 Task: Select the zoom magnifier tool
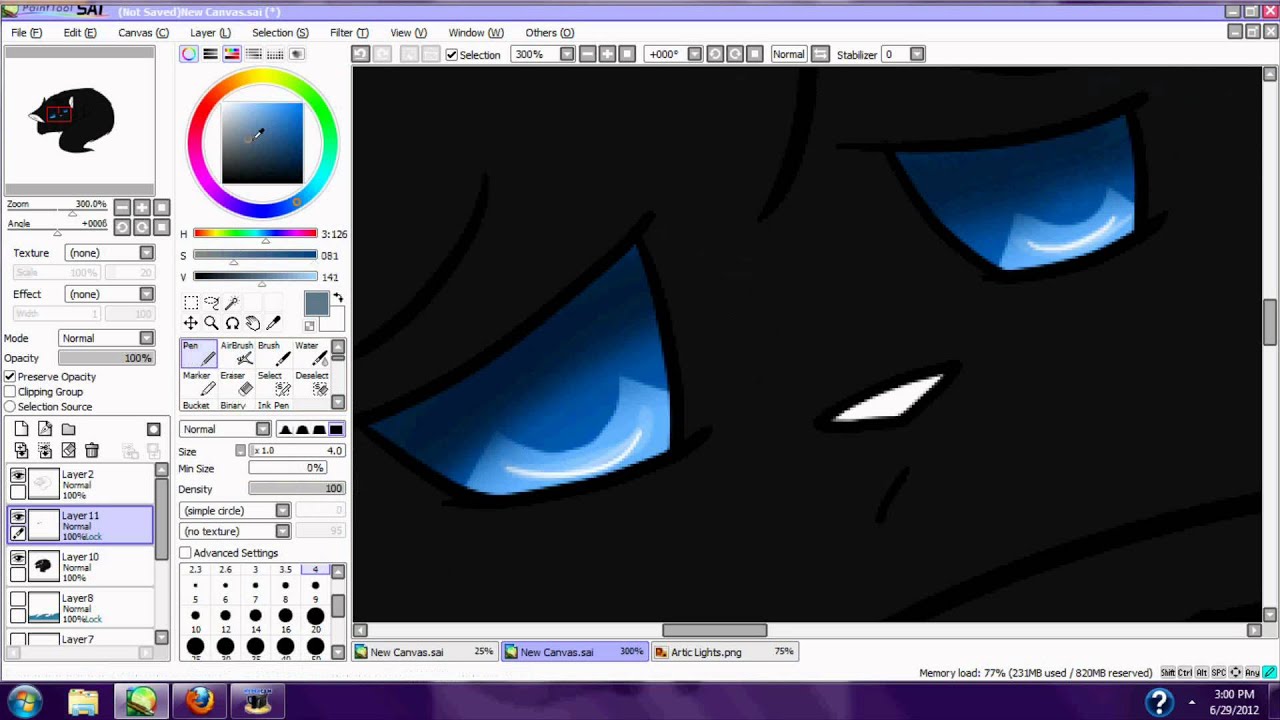pyautogui.click(x=212, y=323)
